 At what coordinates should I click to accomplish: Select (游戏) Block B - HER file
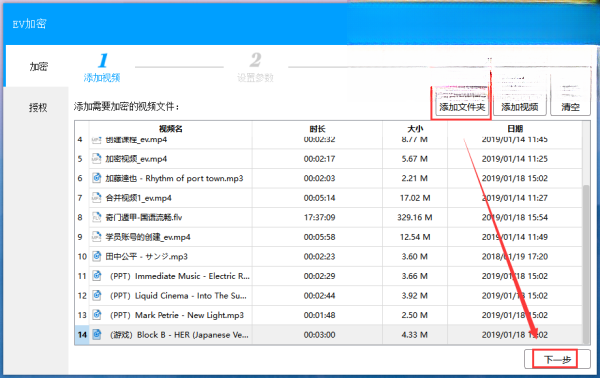click(179, 335)
